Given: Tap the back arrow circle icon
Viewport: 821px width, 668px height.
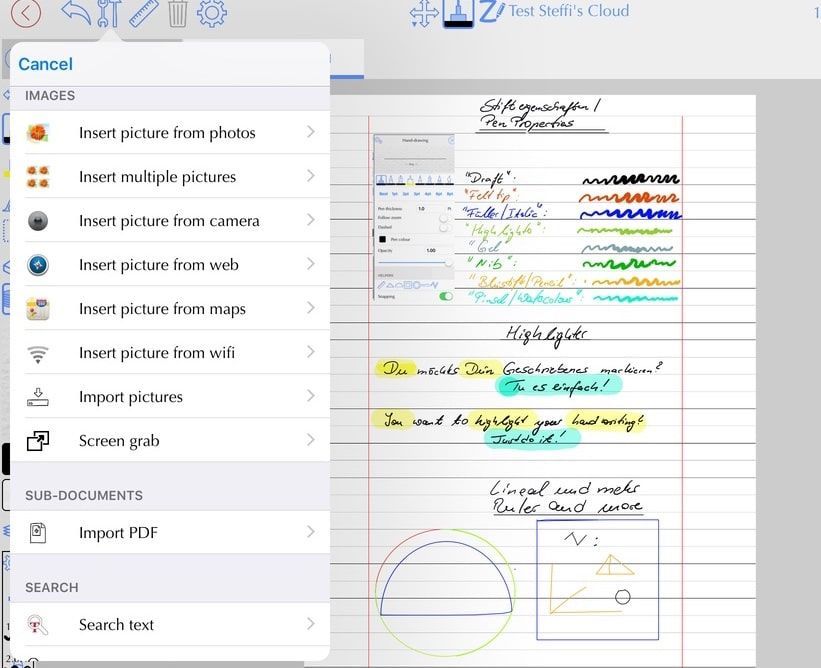Looking at the screenshot, I should [x=26, y=13].
